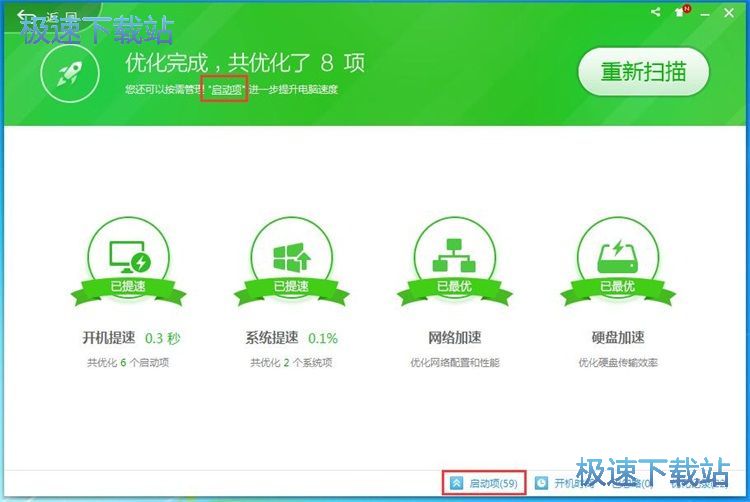Click the 优化完成，共优化了 8 项 headline
The image size is (750, 502).
pos(245,63)
